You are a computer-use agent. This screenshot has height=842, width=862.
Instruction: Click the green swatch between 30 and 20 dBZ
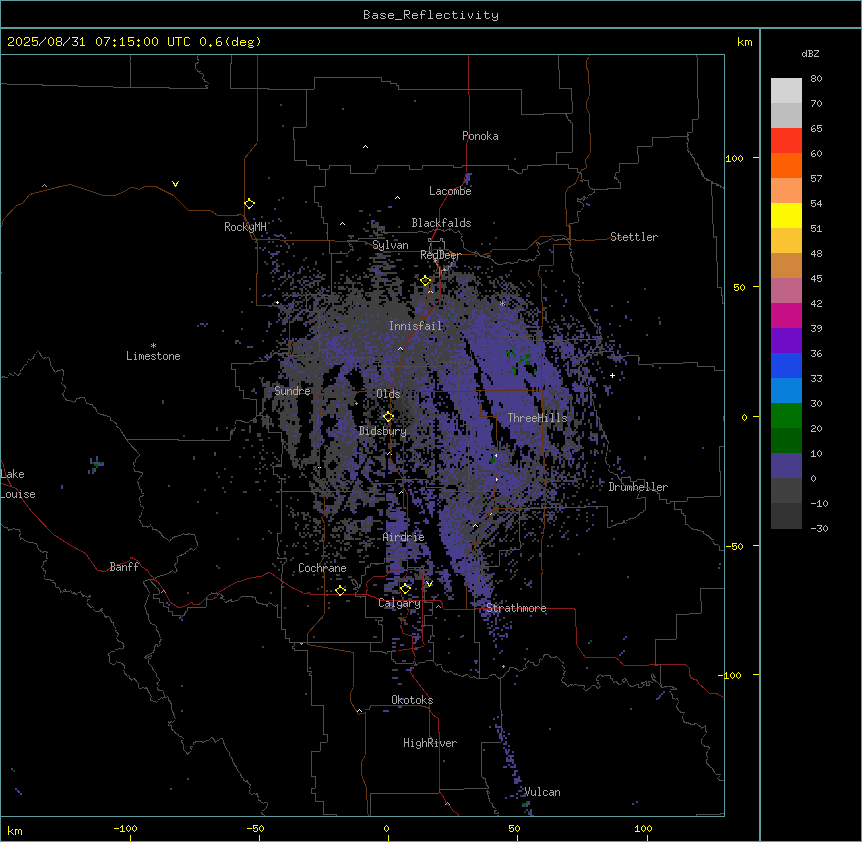(786, 416)
